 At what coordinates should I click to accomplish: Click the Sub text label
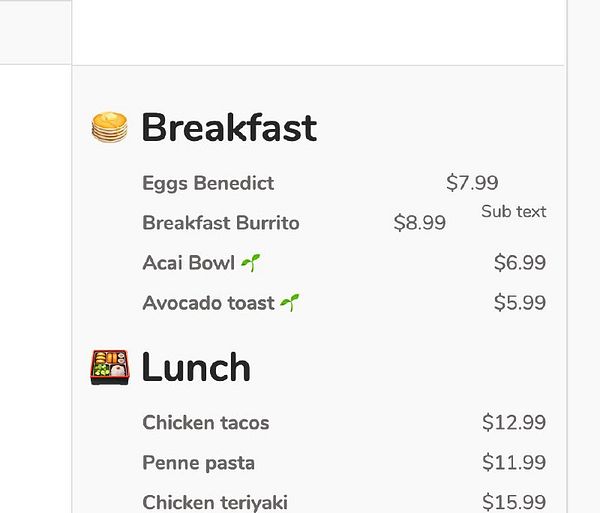point(514,212)
